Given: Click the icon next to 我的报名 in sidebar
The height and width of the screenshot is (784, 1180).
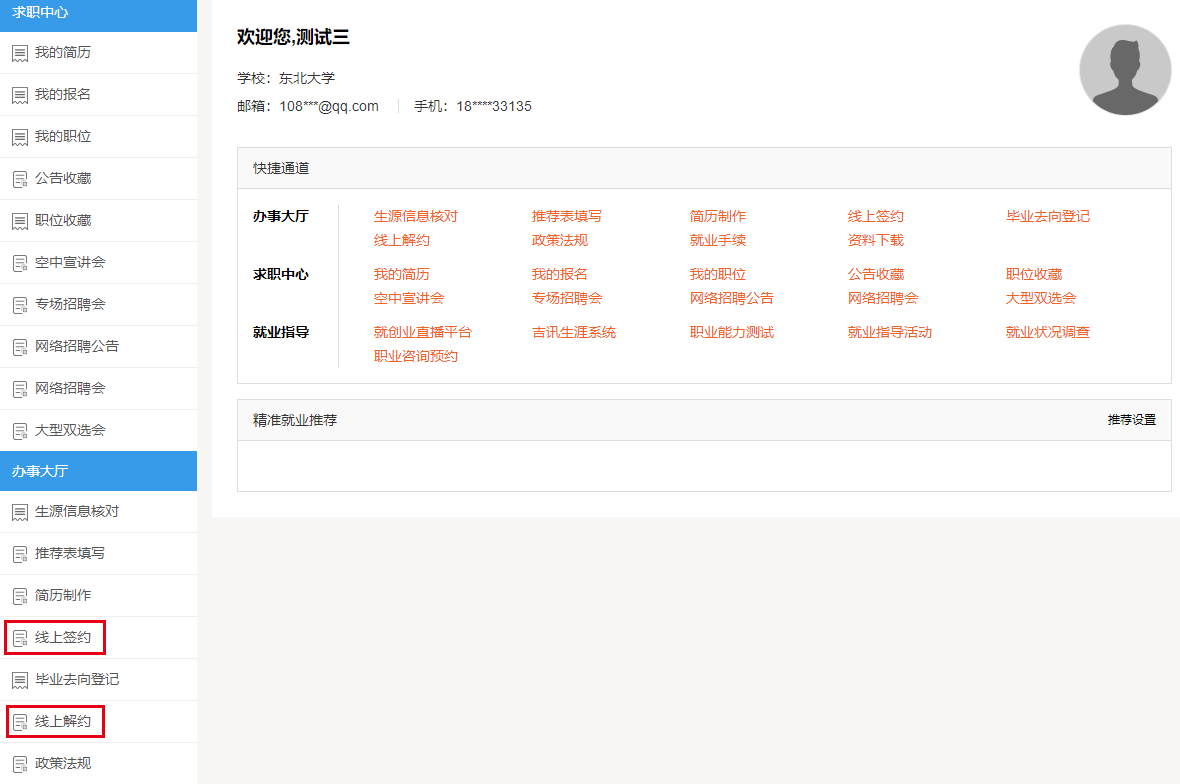Looking at the screenshot, I should point(19,95).
